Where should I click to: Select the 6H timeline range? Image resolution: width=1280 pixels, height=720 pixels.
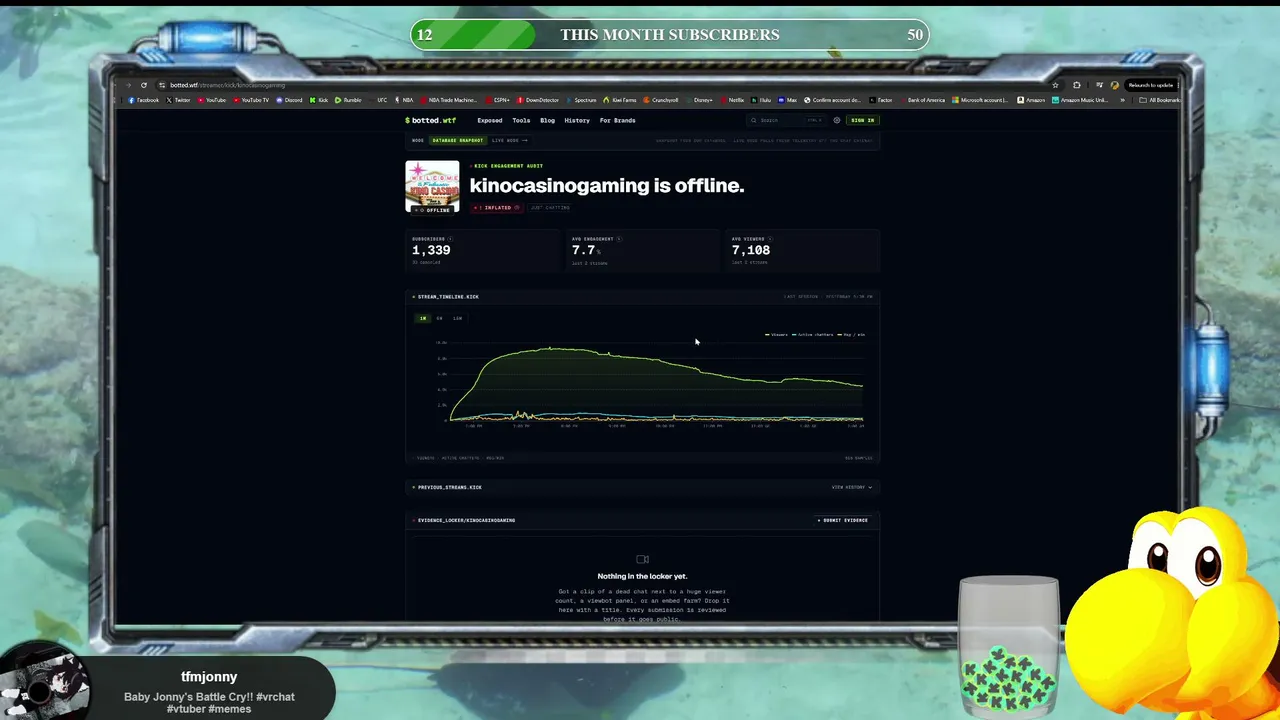point(439,318)
